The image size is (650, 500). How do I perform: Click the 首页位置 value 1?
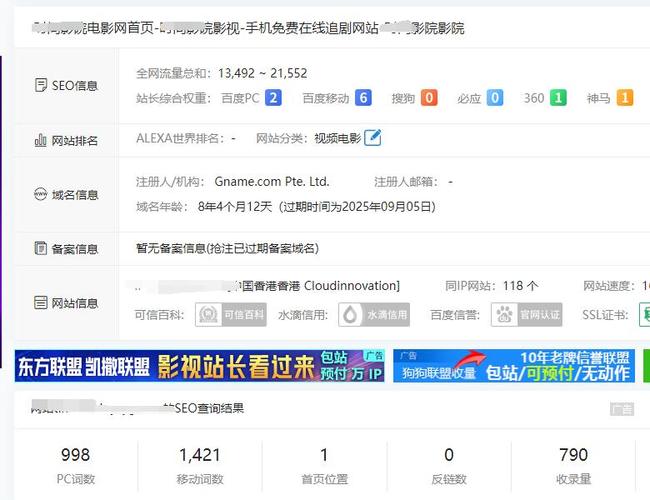[324, 455]
